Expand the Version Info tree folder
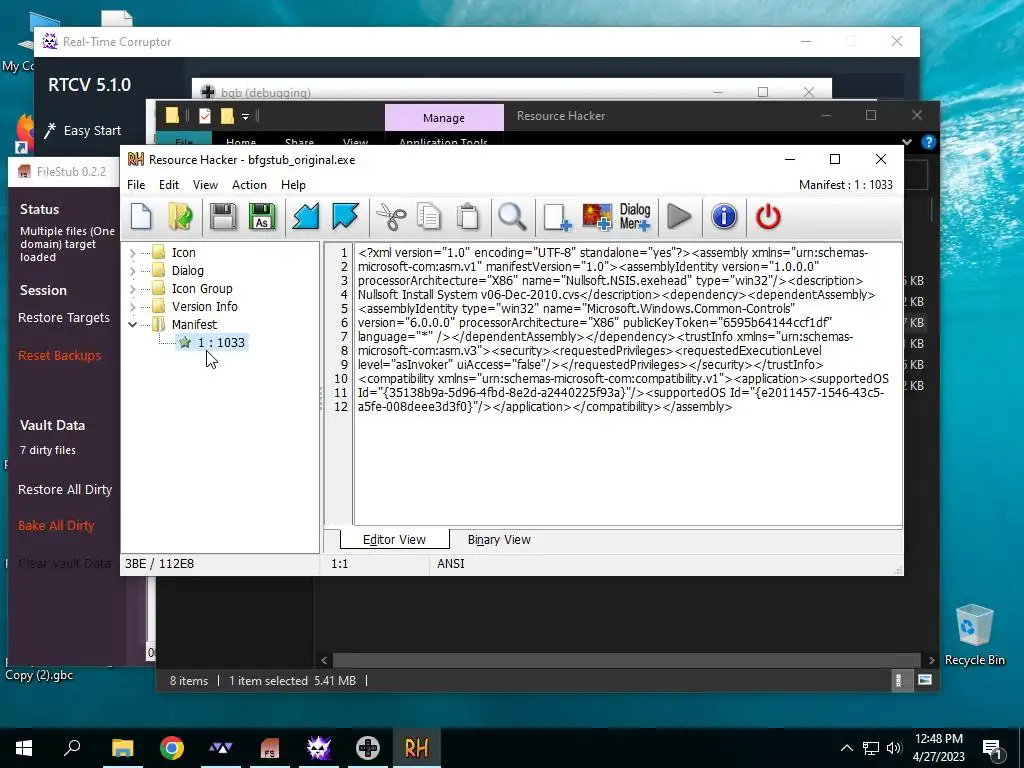The width and height of the screenshot is (1024, 768). (x=133, y=306)
